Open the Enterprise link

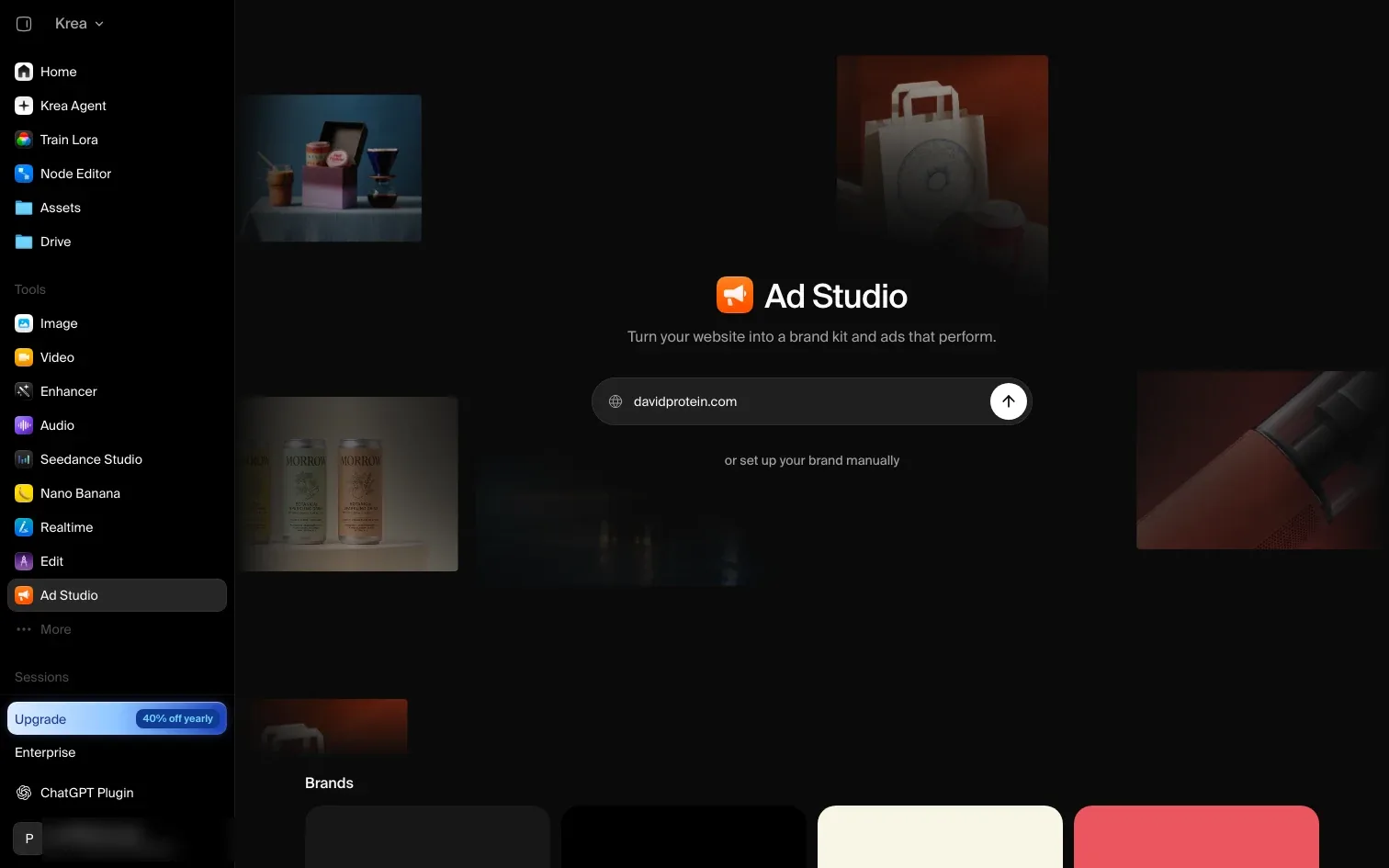click(x=45, y=752)
